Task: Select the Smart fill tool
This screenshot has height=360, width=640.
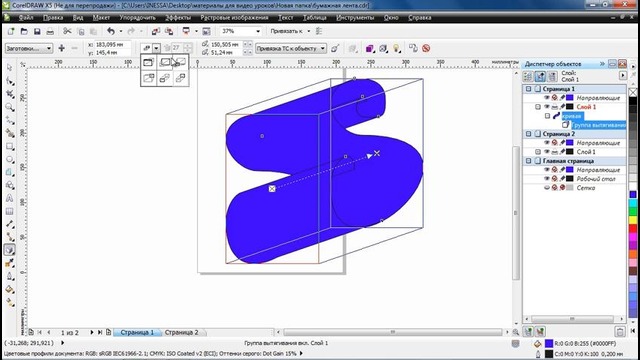Action: [x=9, y=133]
